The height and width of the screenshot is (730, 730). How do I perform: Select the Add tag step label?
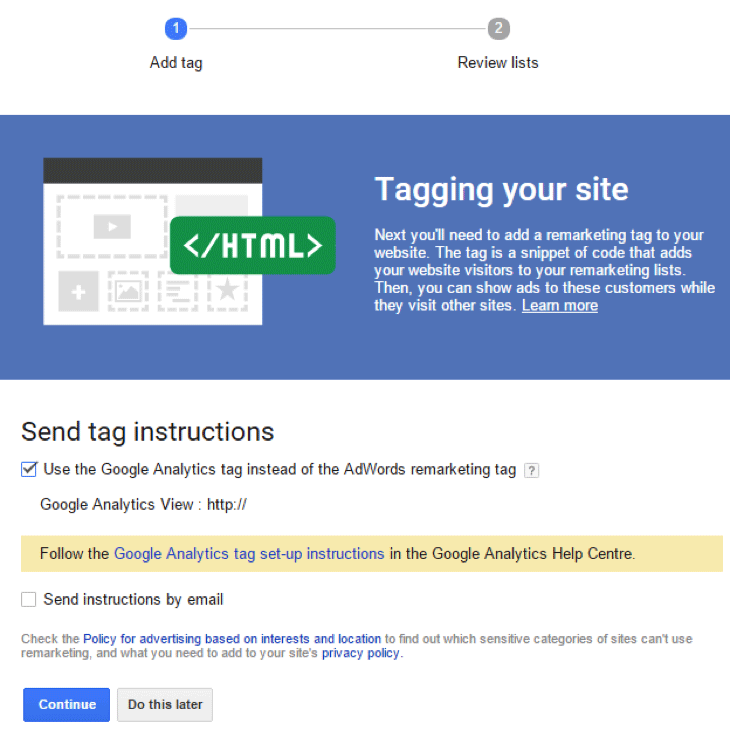pyautogui.click(x=176, y=63)
